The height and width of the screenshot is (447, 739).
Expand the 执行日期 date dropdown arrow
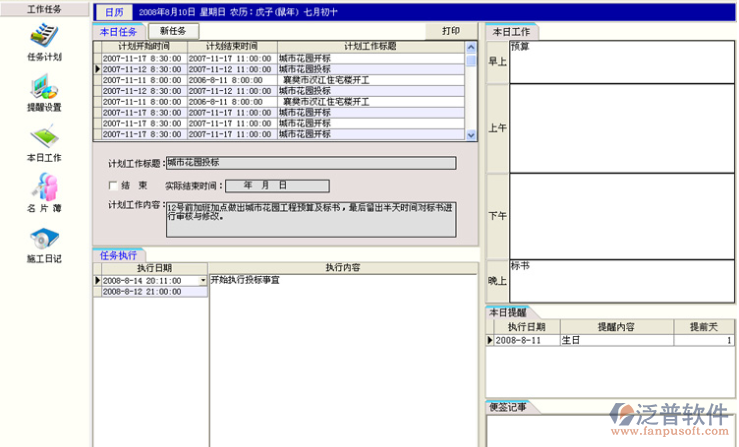click(203, 281)
